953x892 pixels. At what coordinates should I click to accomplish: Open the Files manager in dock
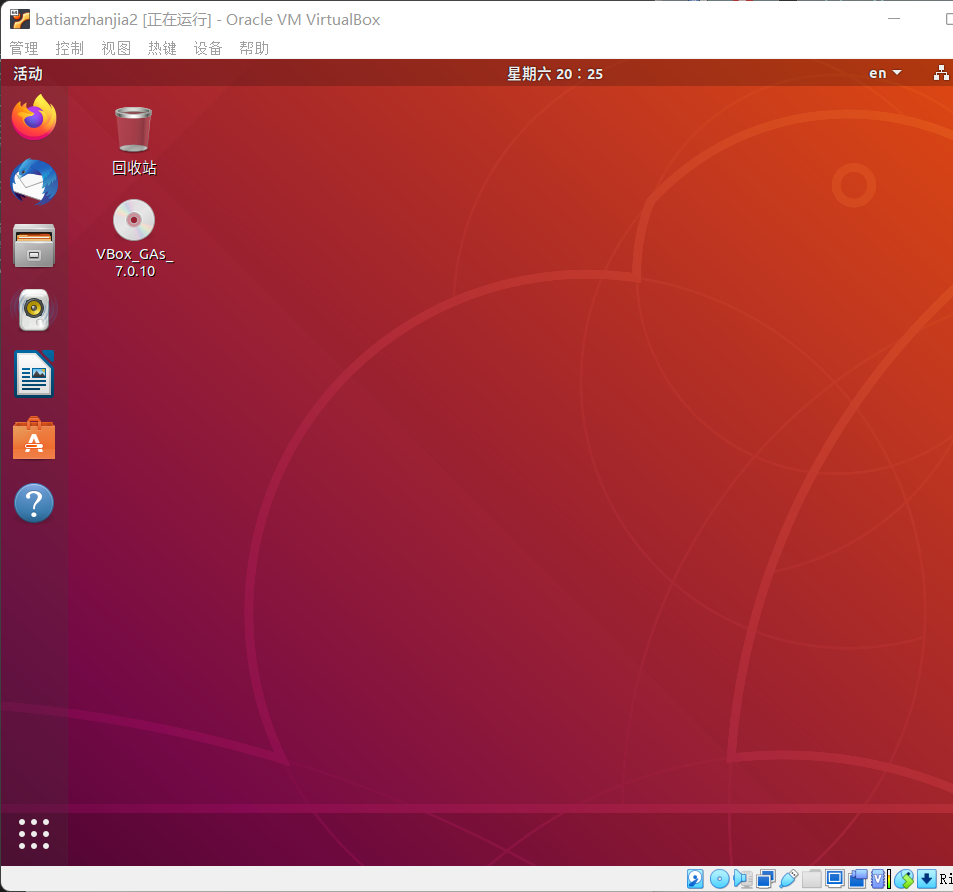34,246
